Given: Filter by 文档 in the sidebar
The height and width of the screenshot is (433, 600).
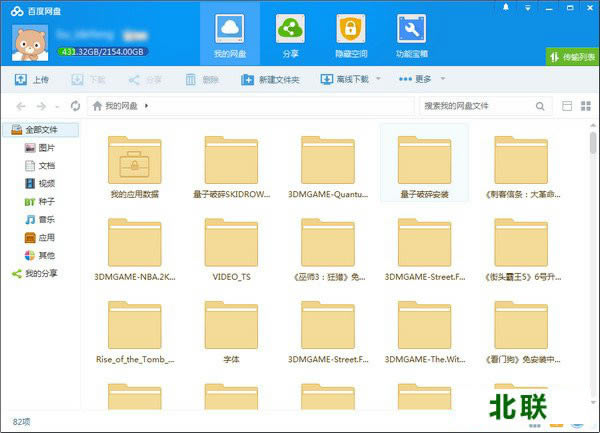Looking at the screenshot, I should coord(40,166).
